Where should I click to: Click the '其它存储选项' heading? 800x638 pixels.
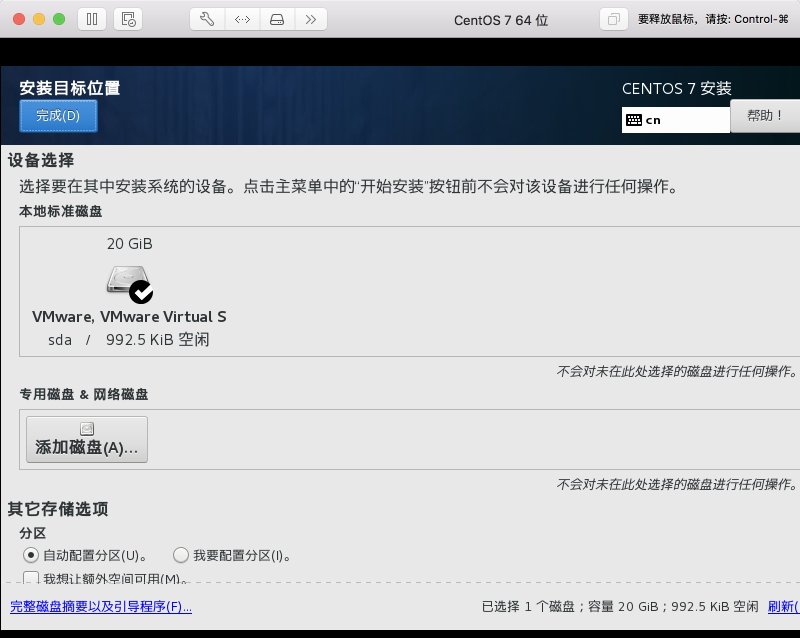tap(58, 509)
